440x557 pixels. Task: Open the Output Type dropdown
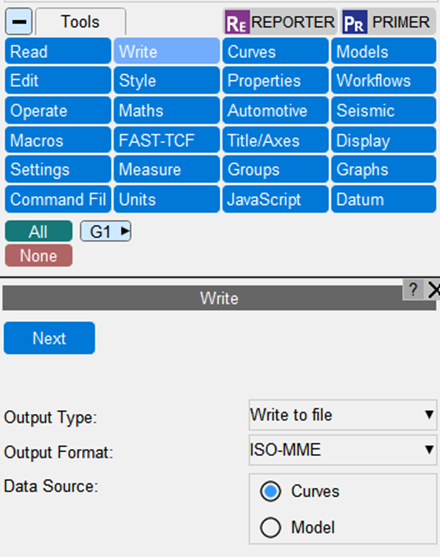pyautogui.click(x=343, y=415)
